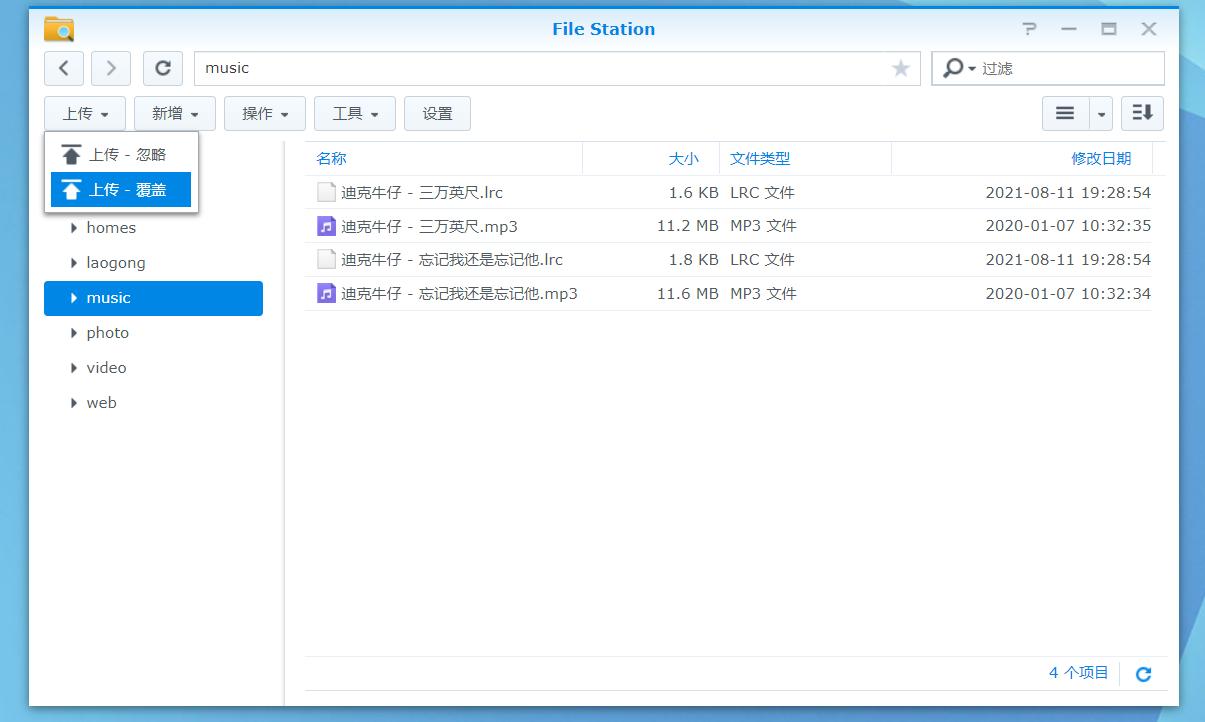The width and height of the screenshot is (1205, 722).
Task: Expand the music folder tree arrow
Action: (74, 298)
